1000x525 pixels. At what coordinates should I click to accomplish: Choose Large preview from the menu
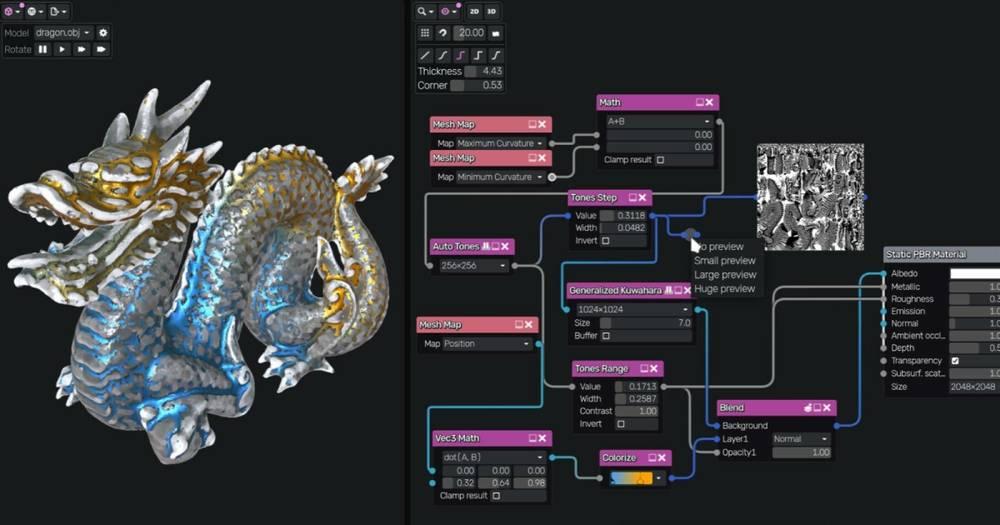click(725, 274)
